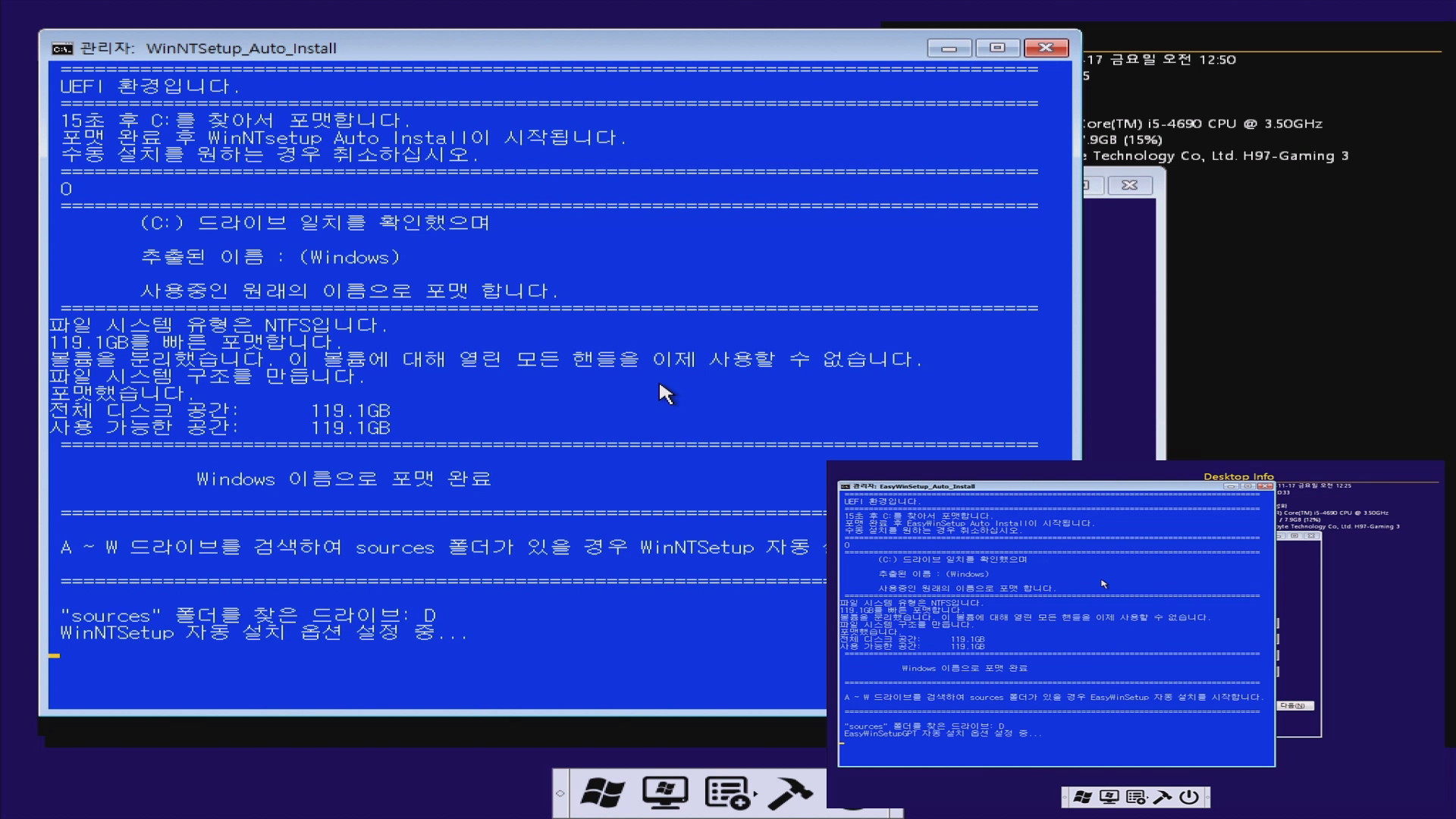The image size is (1456, 819).
Task: Click the Windows flag icon in the large bottom toolbar
Action: tap(602, 793)
